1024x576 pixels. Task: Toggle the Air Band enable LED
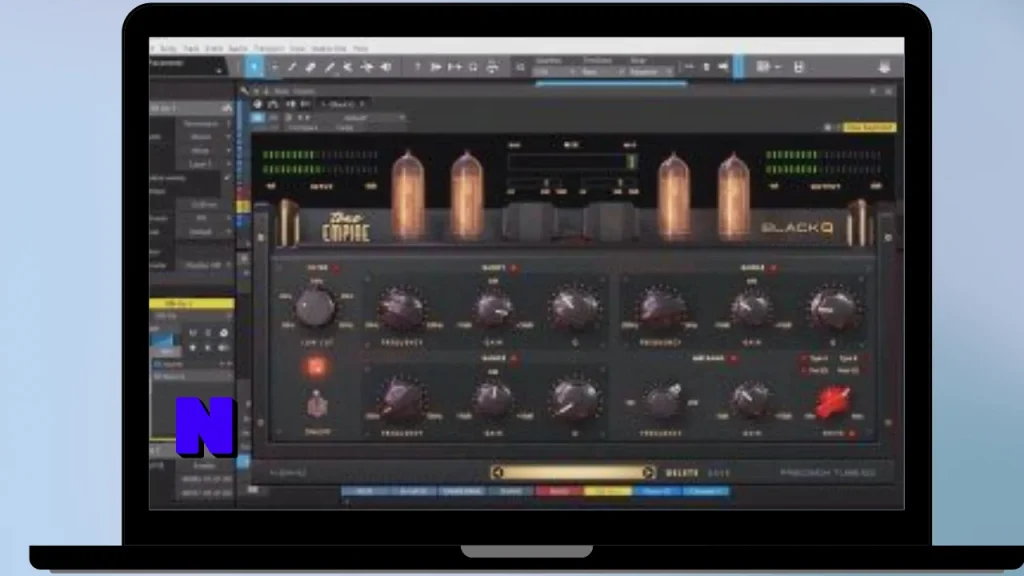click(x=733, y=359)
